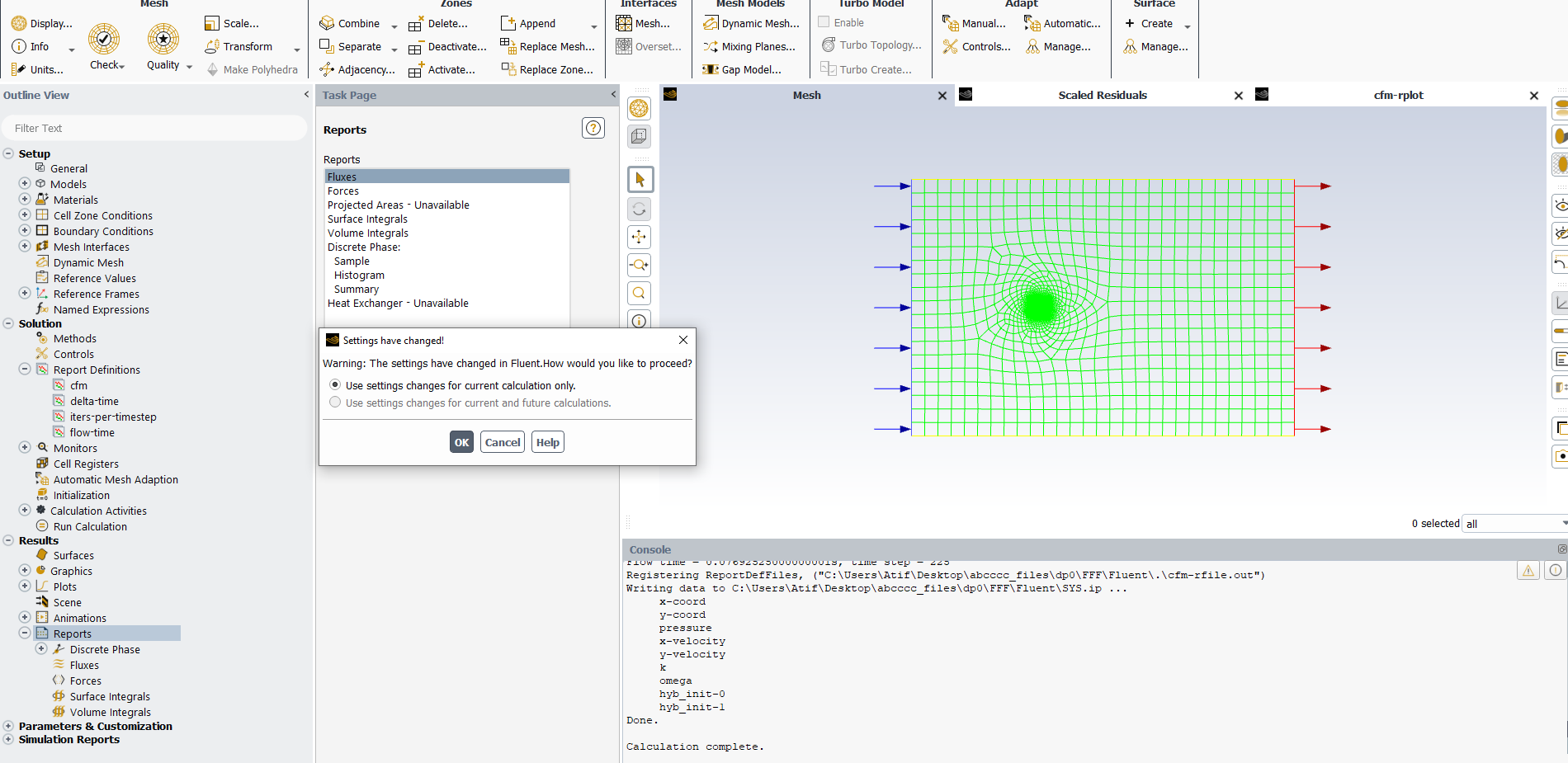Click the mesh Check icon
This screenshot has width=1568, height=763.
(104, 40)
